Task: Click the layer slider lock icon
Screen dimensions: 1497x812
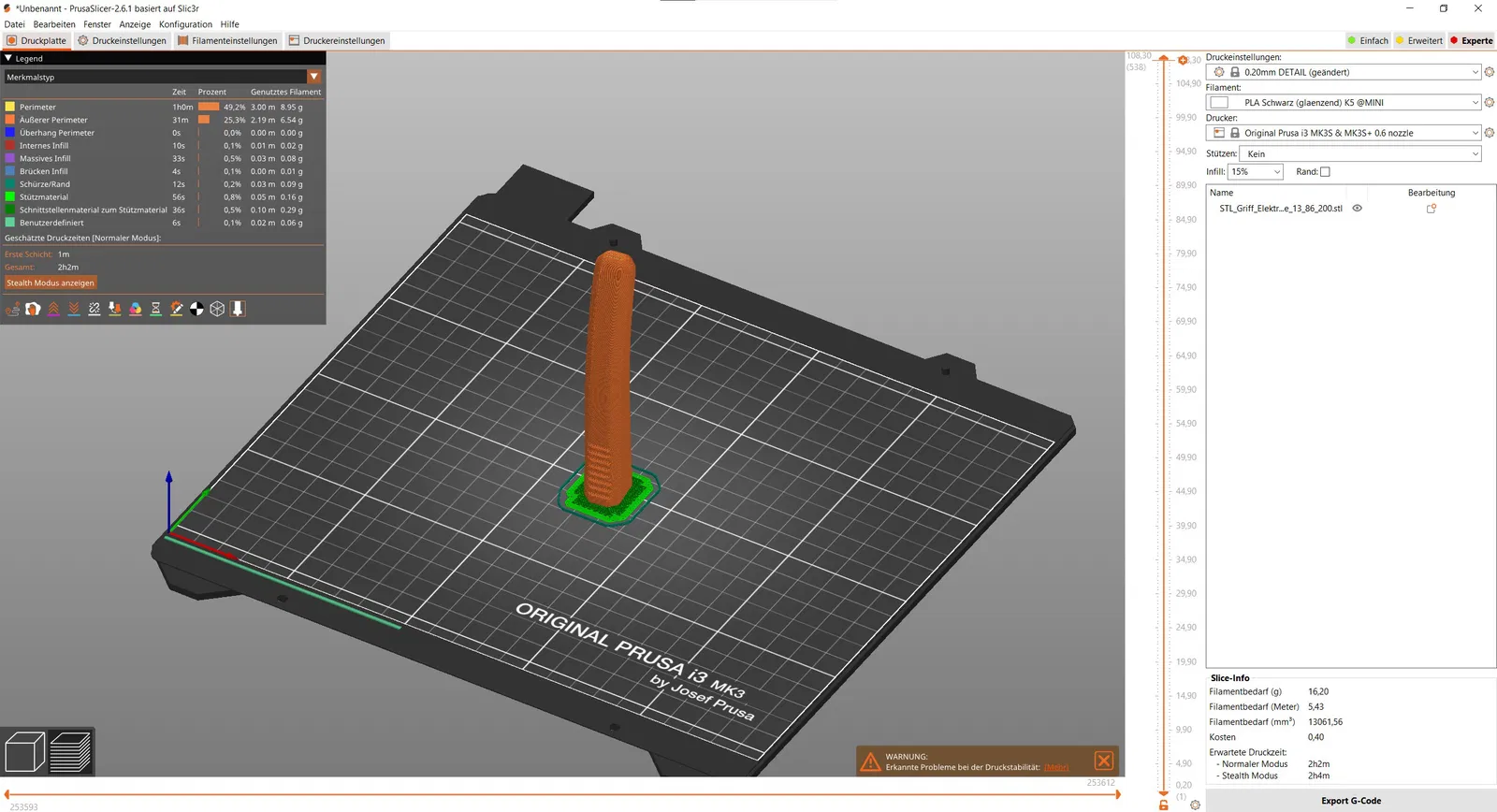Action: [x=1164, y=805]
